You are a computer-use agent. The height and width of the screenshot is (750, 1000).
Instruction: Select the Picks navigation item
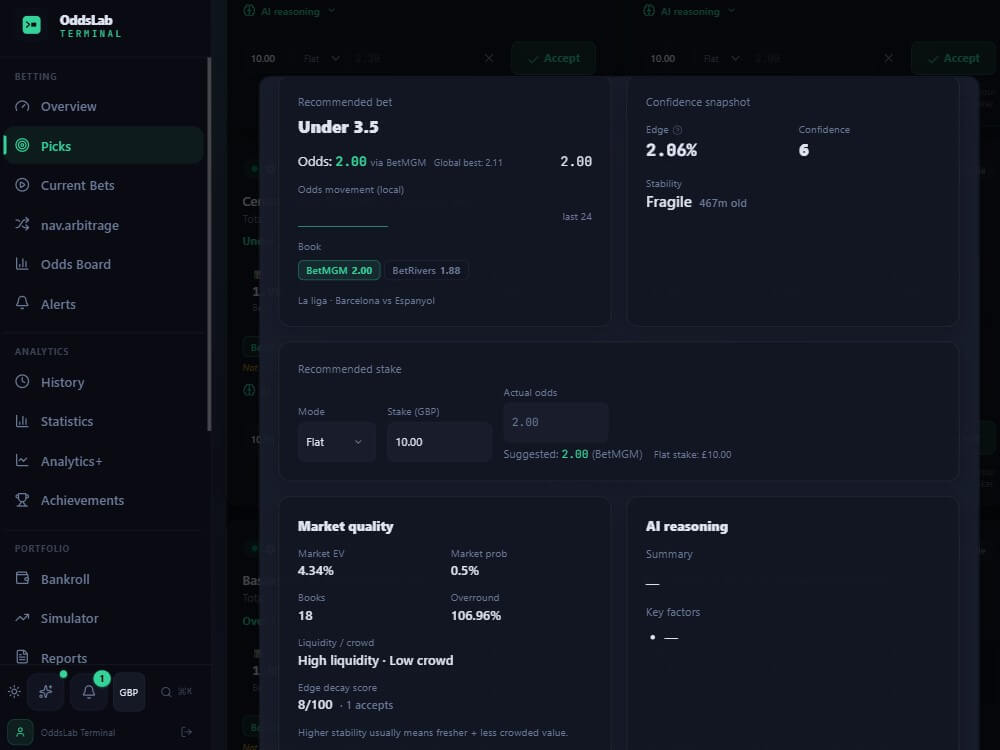(103, 146)
